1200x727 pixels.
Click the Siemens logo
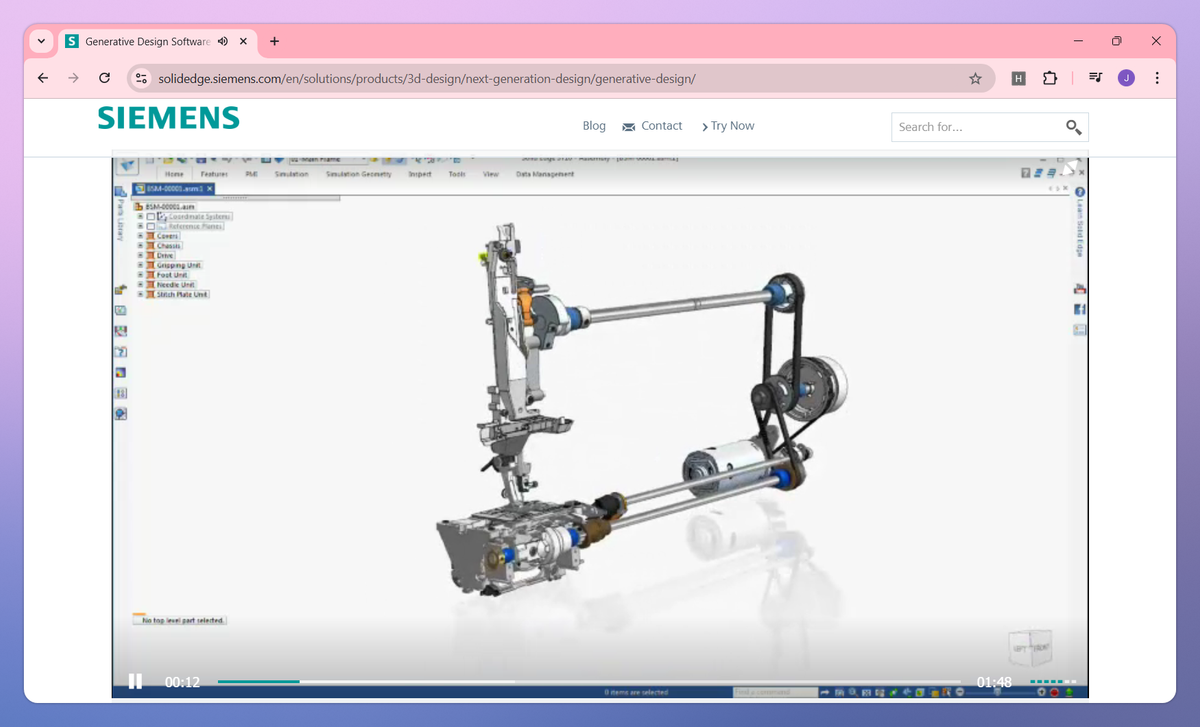tap(169, 118)
